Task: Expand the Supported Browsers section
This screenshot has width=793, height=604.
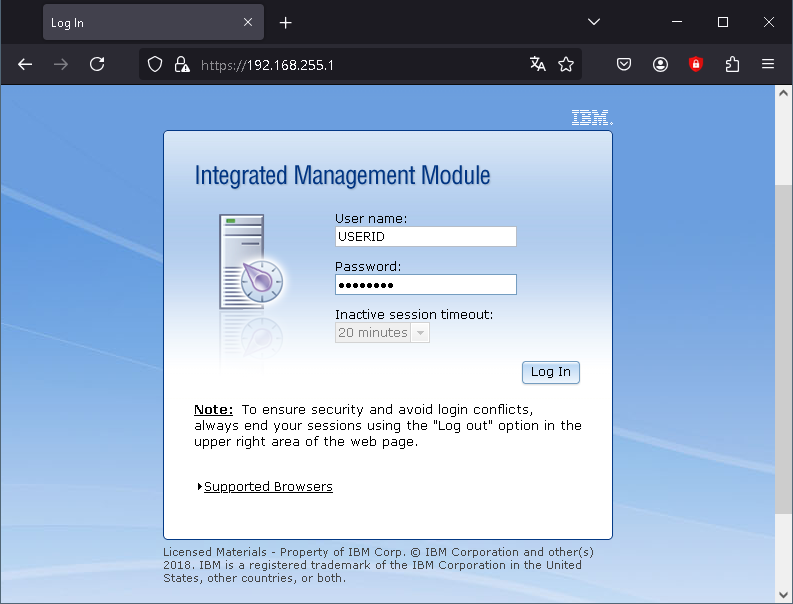Action: [267, 487]
